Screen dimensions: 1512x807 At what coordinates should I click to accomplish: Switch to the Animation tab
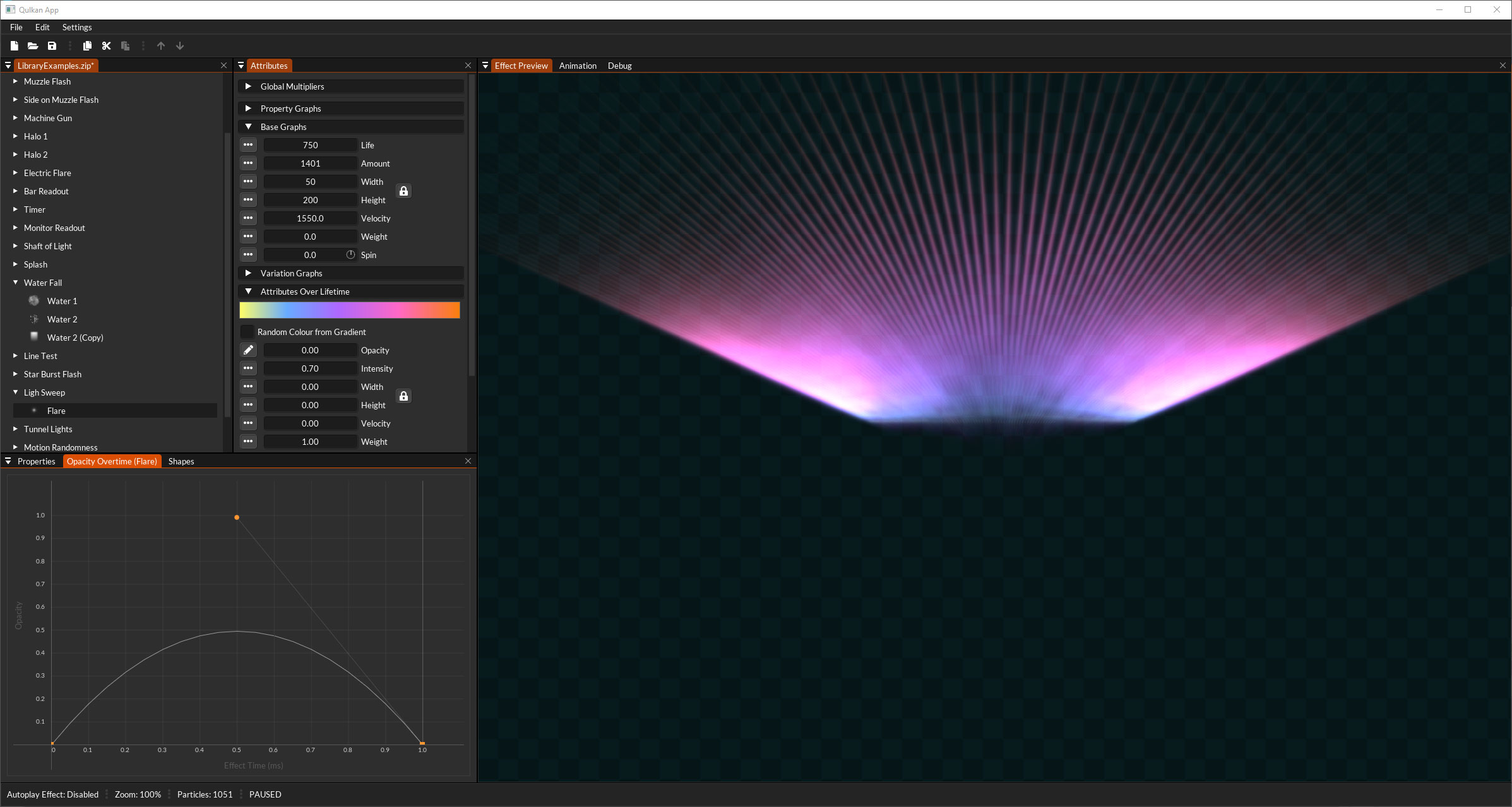(578, 66)
